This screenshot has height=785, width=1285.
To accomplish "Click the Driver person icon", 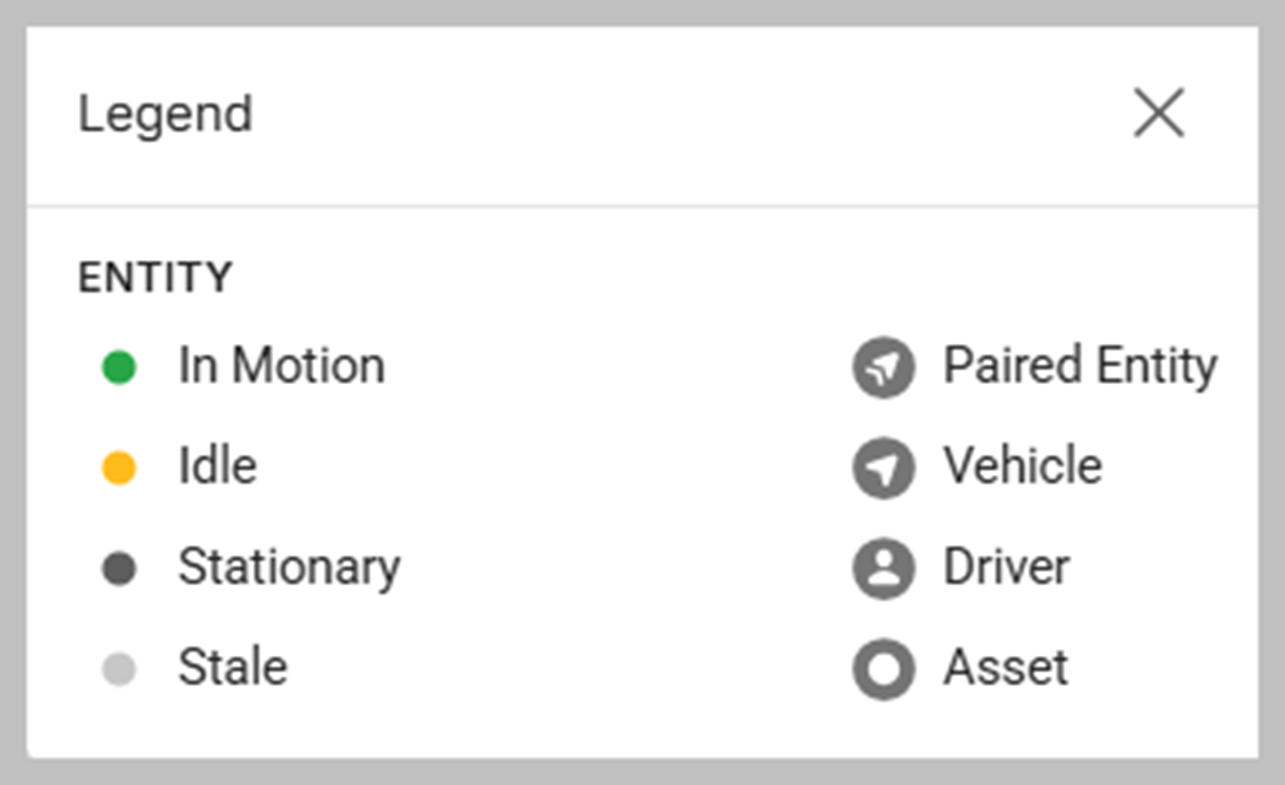I will 883,569.
